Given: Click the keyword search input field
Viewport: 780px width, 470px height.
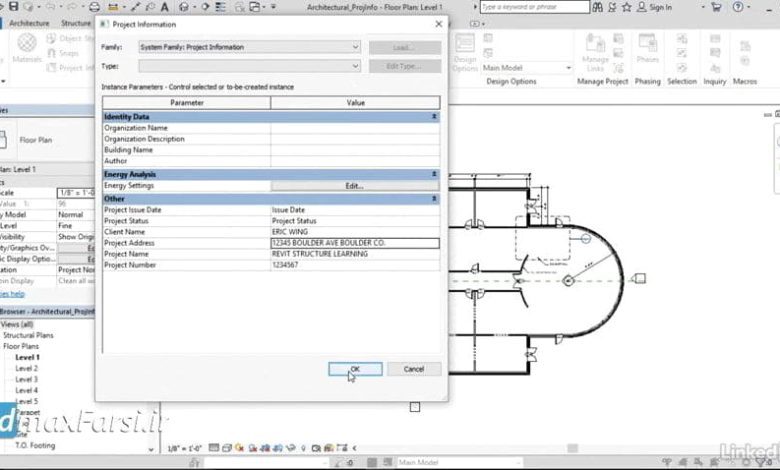Looking at the screenshot, I should pyautogui.click(x=535, y=7).
